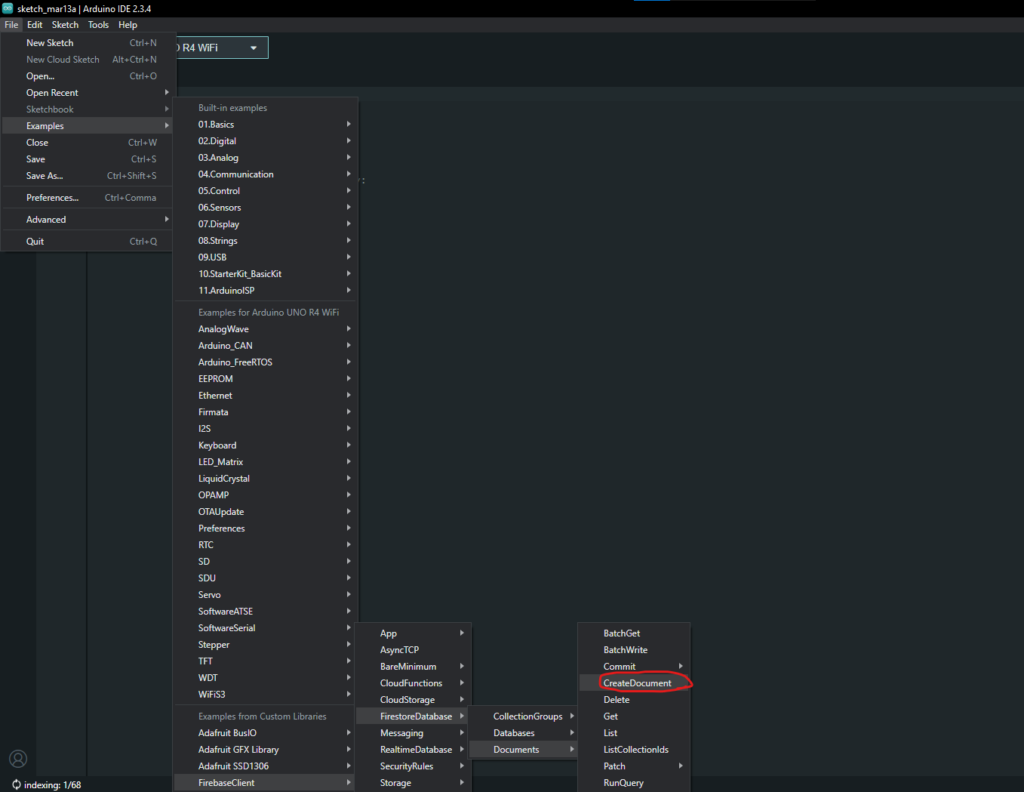Open the Tools menu
Viewport: 1024px width, 792px height.
coord(98,25)
